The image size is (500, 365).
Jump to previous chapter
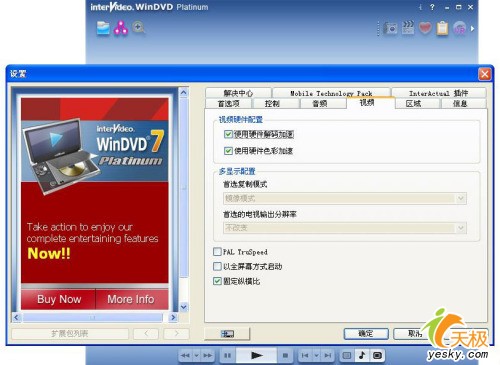[x=305, y=355]
